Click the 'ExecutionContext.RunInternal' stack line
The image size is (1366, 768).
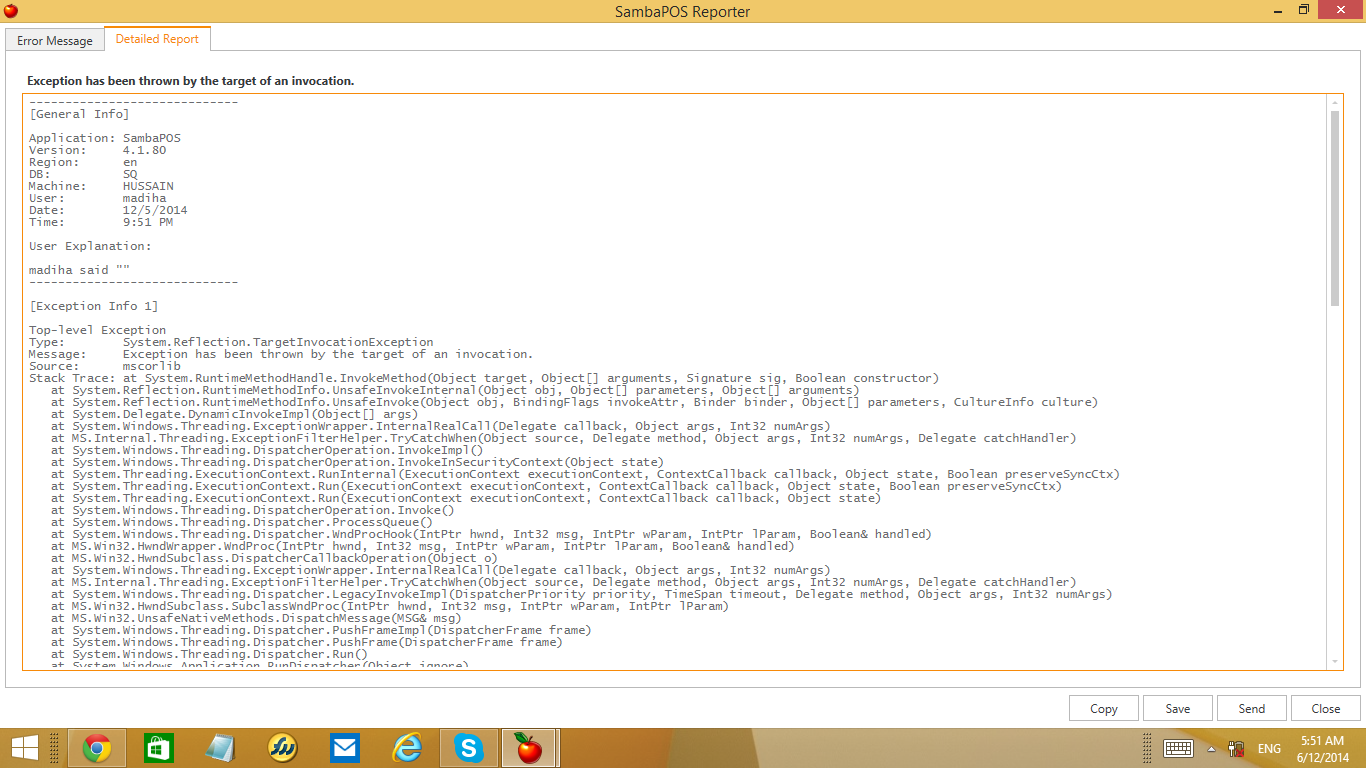tap(585, 474)
